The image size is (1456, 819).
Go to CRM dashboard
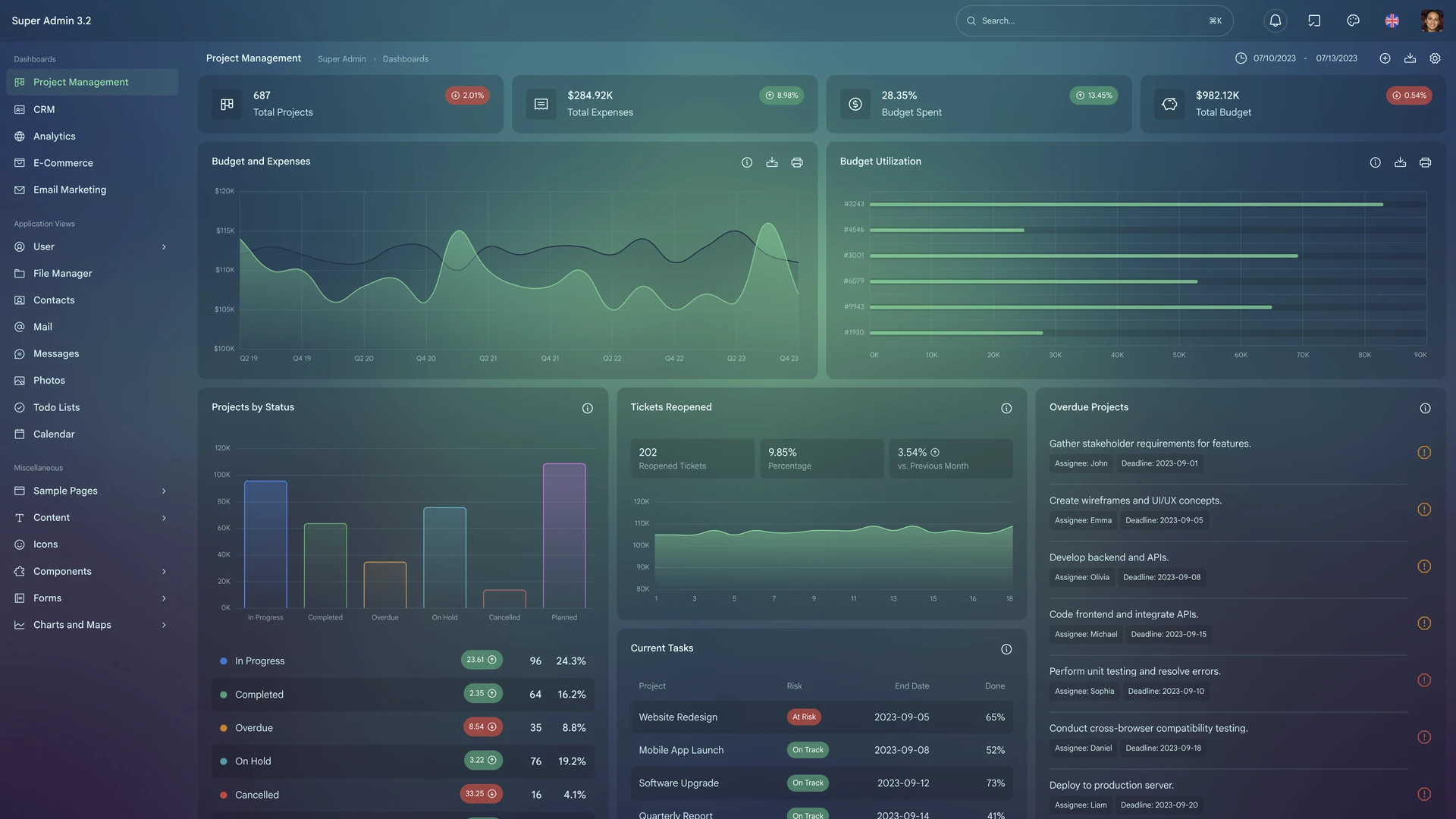tap(92, 109)
